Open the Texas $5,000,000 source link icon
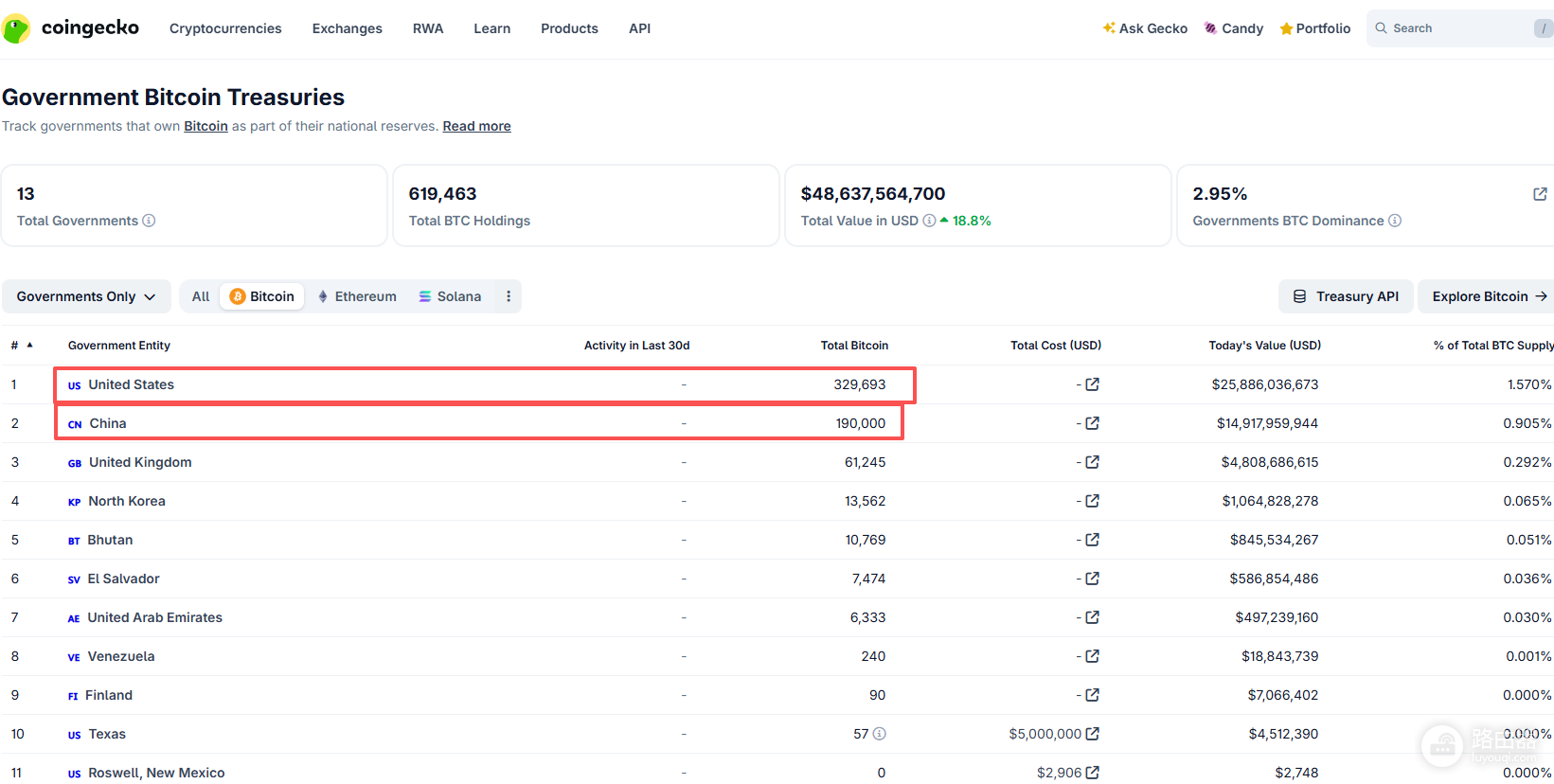Viewport: 1554px width, 784px height. [x=1092, y=734]
